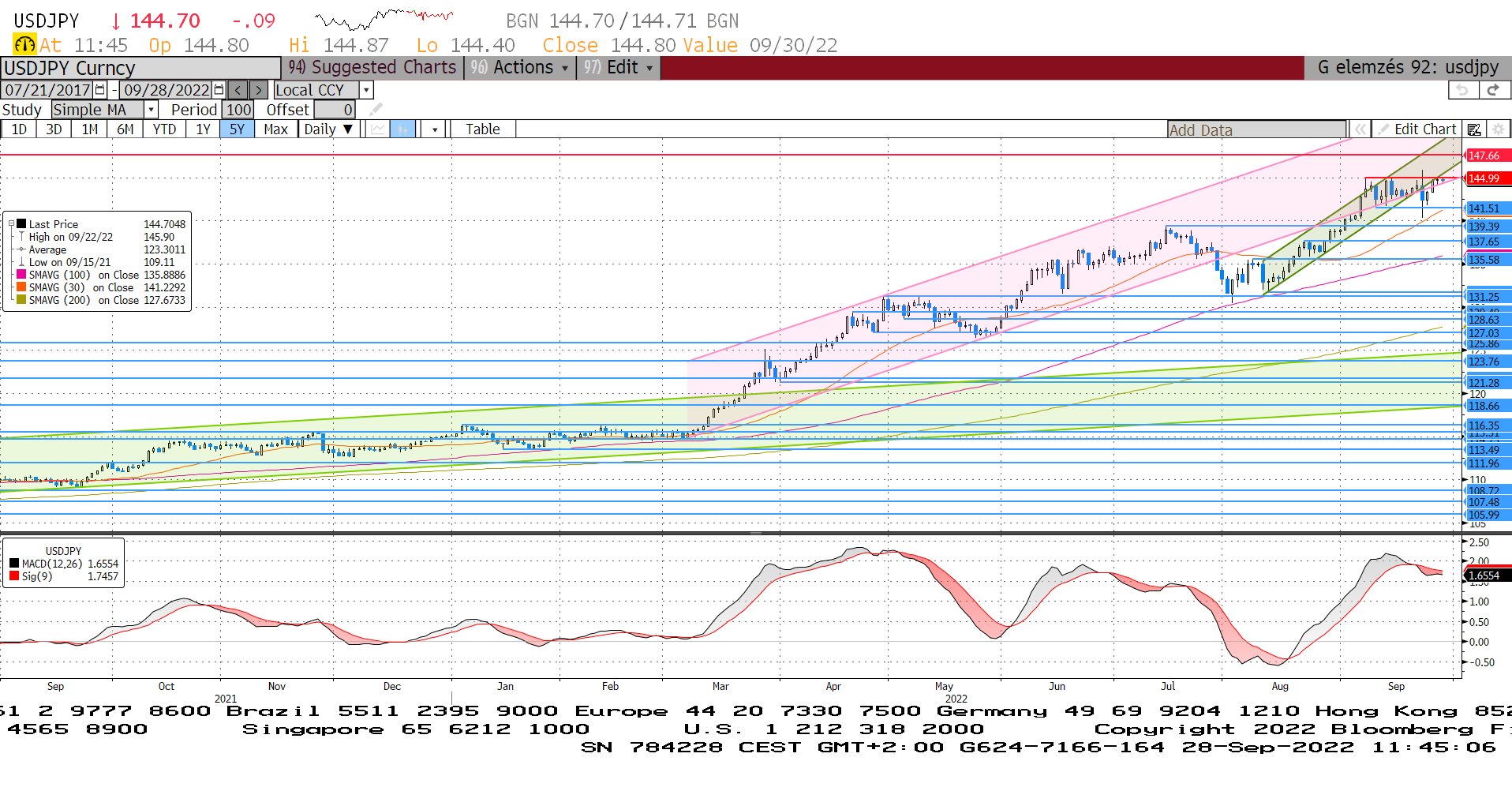Open the end date calendar picker
Screen dimensions: 1512x791
219,90
